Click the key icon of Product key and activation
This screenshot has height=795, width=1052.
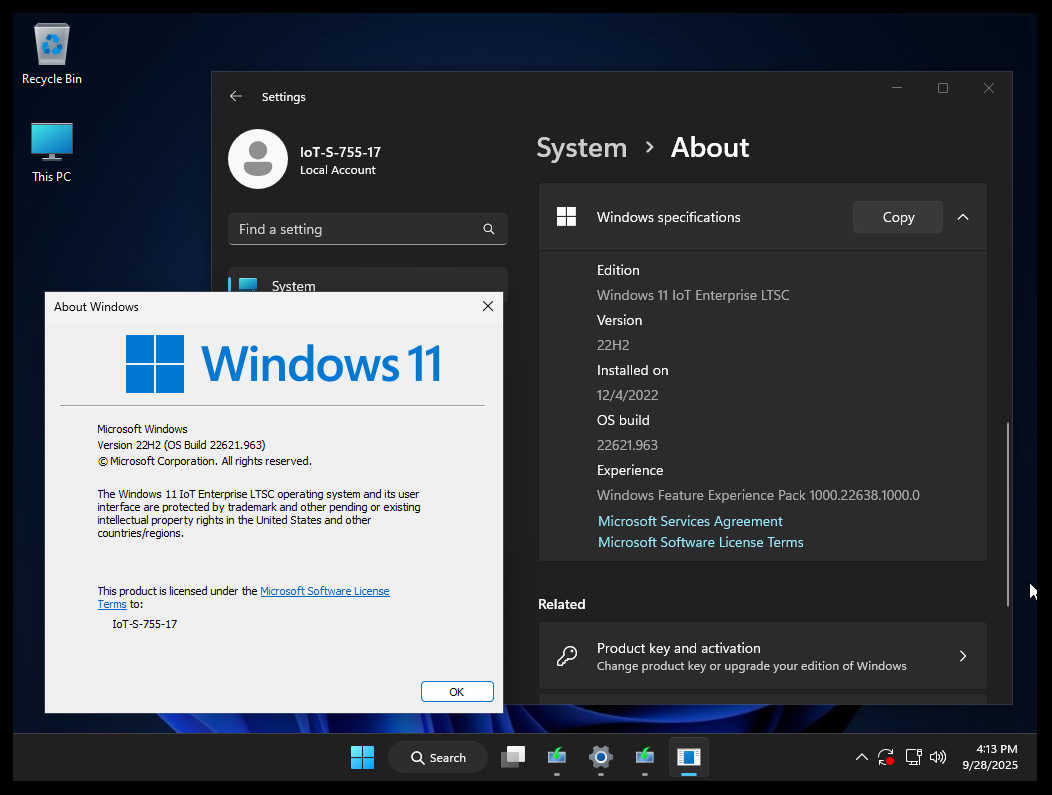pyautogui.click(x=567, y=655)
